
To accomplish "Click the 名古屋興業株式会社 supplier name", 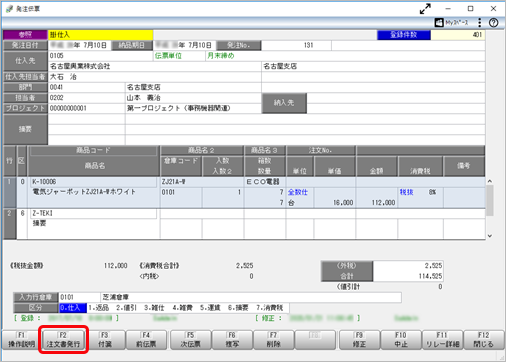I will point(80,66).
